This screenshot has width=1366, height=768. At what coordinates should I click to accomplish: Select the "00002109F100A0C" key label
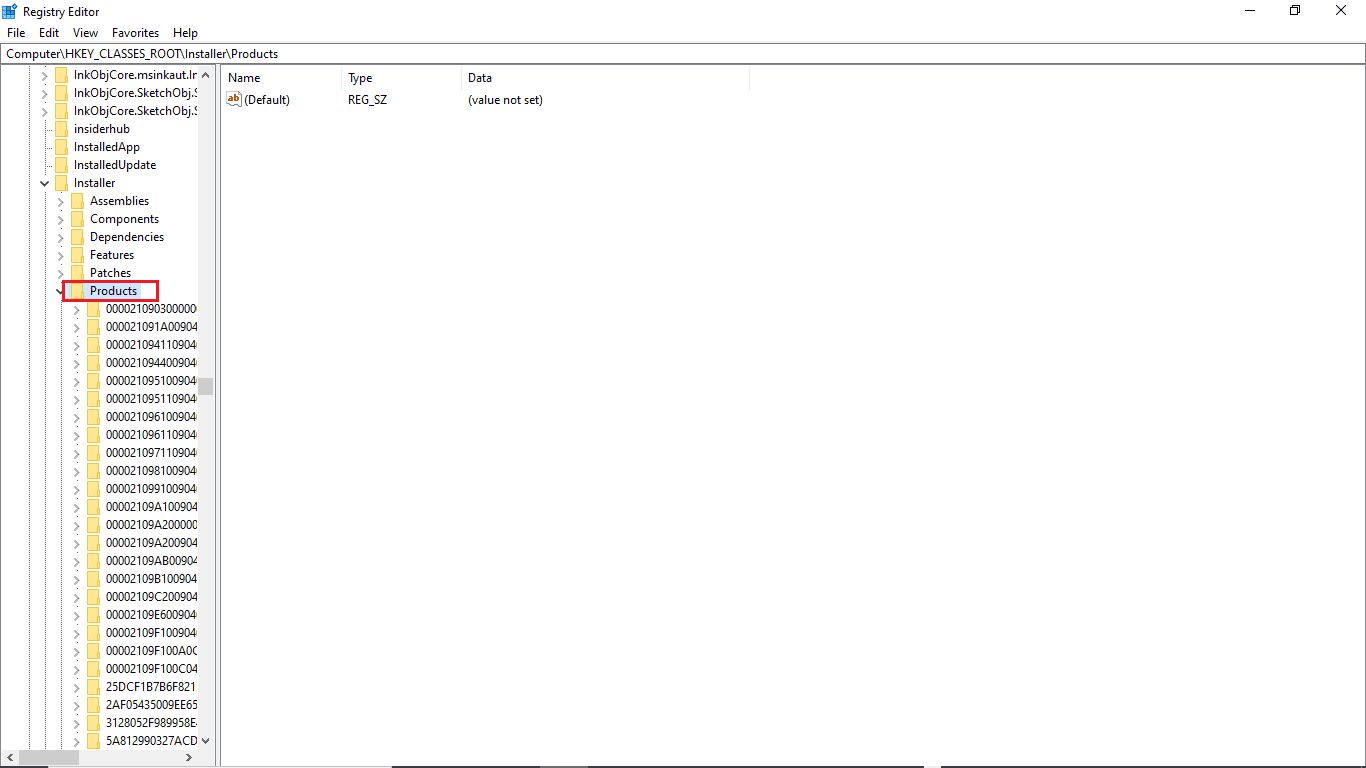coord(151,651)
